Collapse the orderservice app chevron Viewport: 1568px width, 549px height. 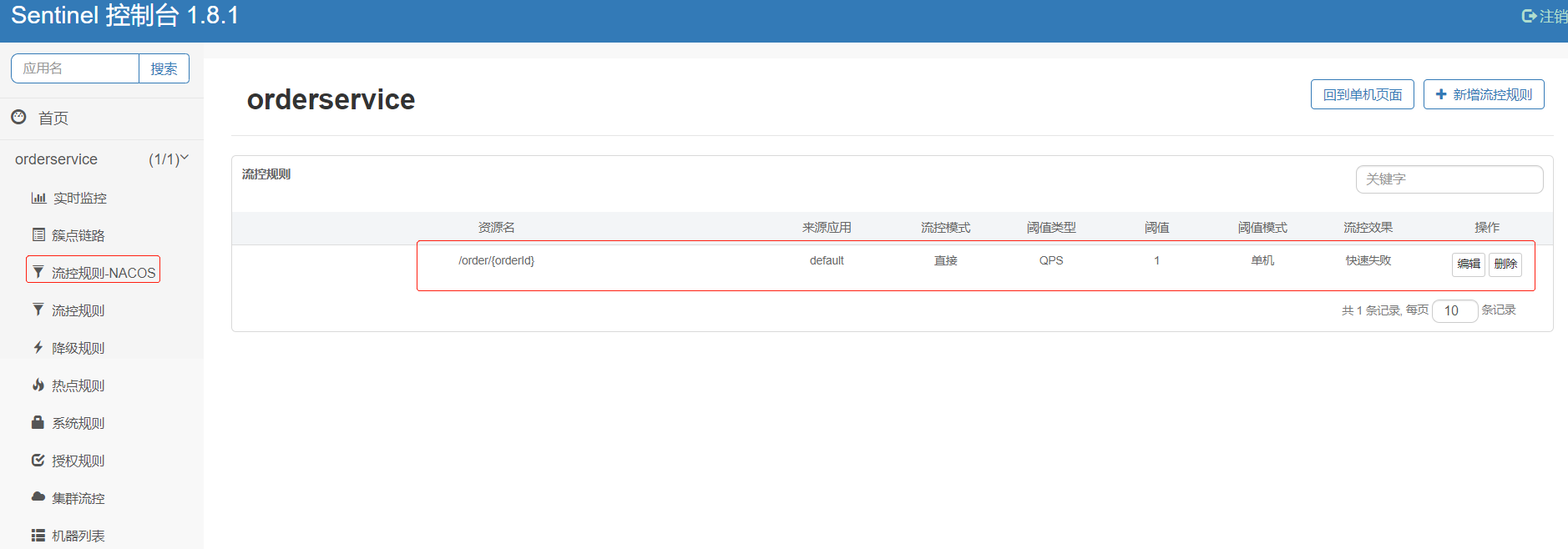point(185,158)
